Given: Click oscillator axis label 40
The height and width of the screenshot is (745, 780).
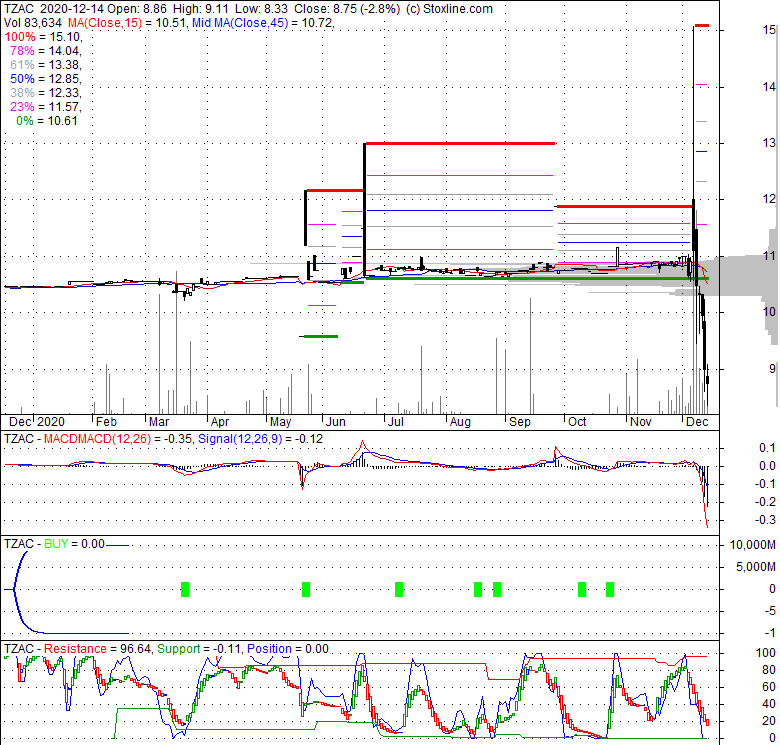Looking at the screenshot, I should point(769,703).
